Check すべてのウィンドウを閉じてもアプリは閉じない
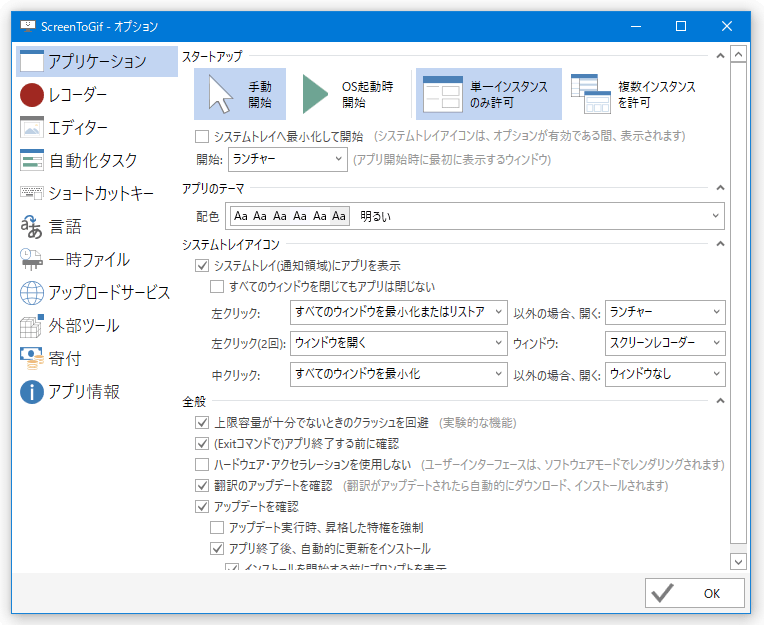The width and height of the screenshot is (764, 625). click(217, 286)
